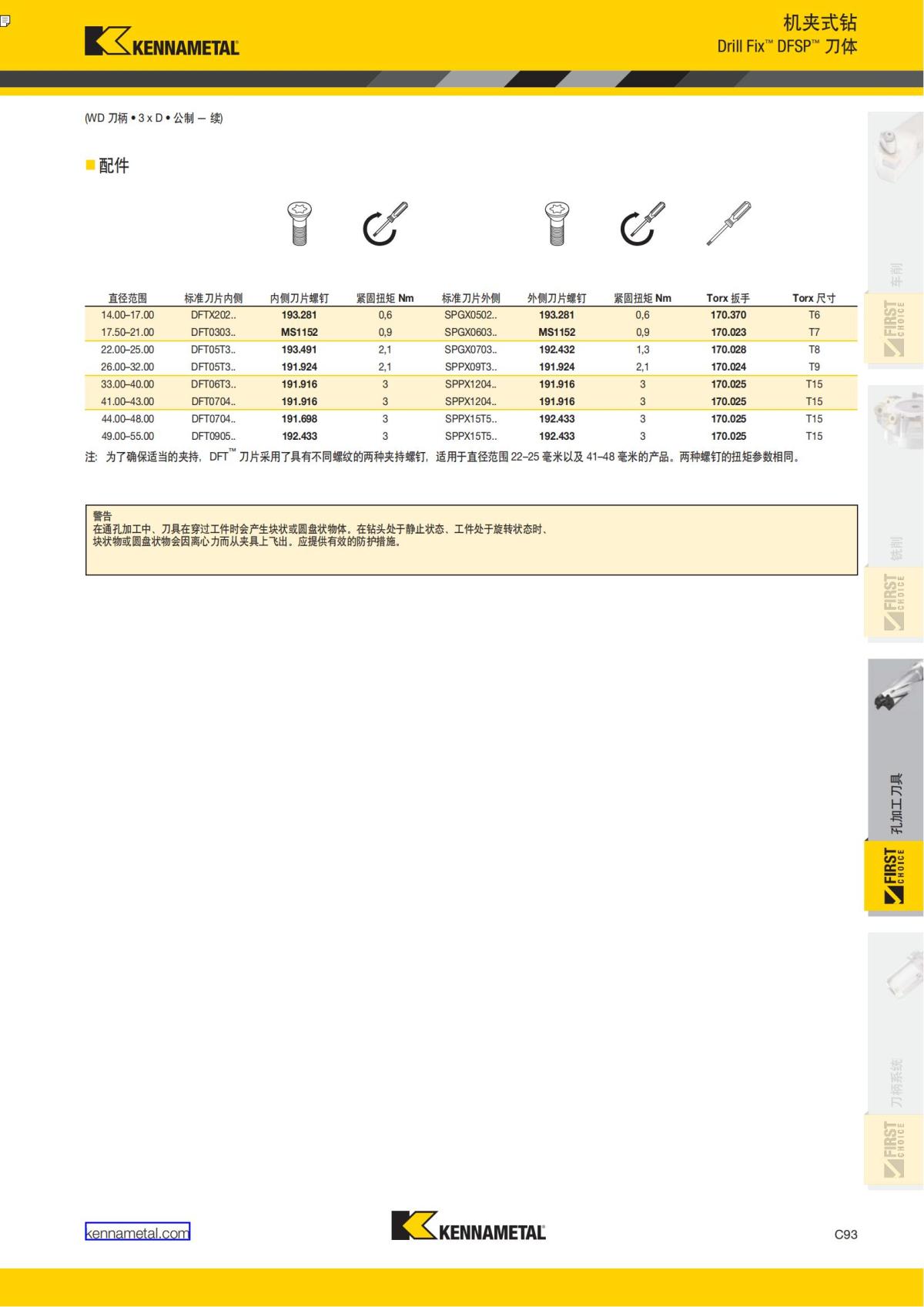Select the 标准刀片外侧 column header
This screenshot has width=924, height=1307.
470,298
